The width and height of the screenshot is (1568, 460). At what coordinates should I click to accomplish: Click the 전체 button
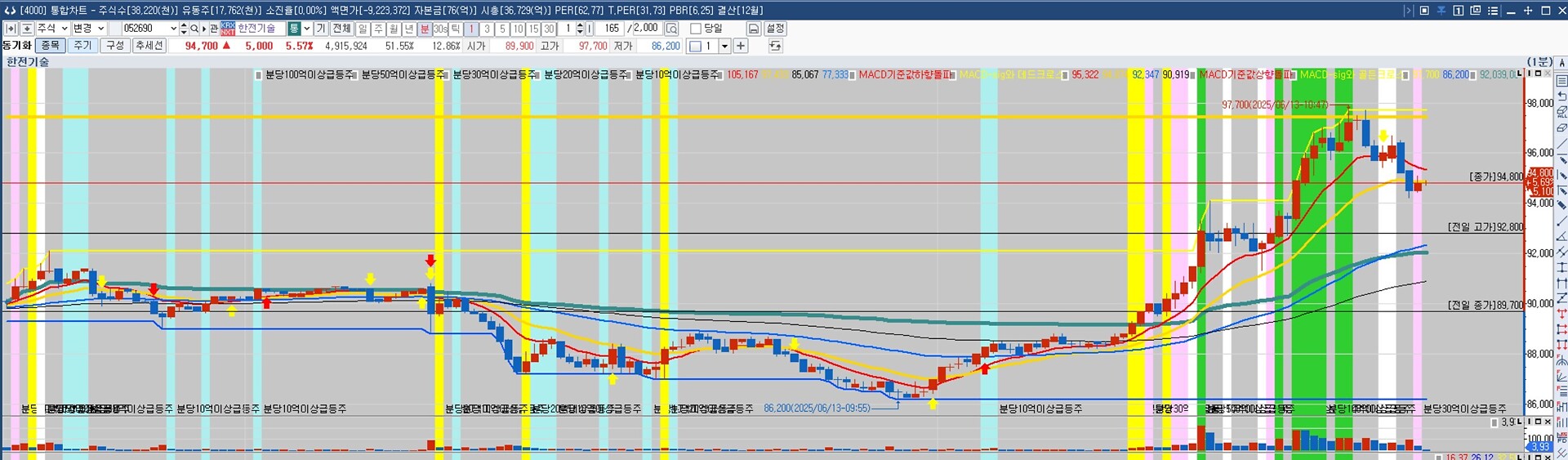[x=341, y=29]
